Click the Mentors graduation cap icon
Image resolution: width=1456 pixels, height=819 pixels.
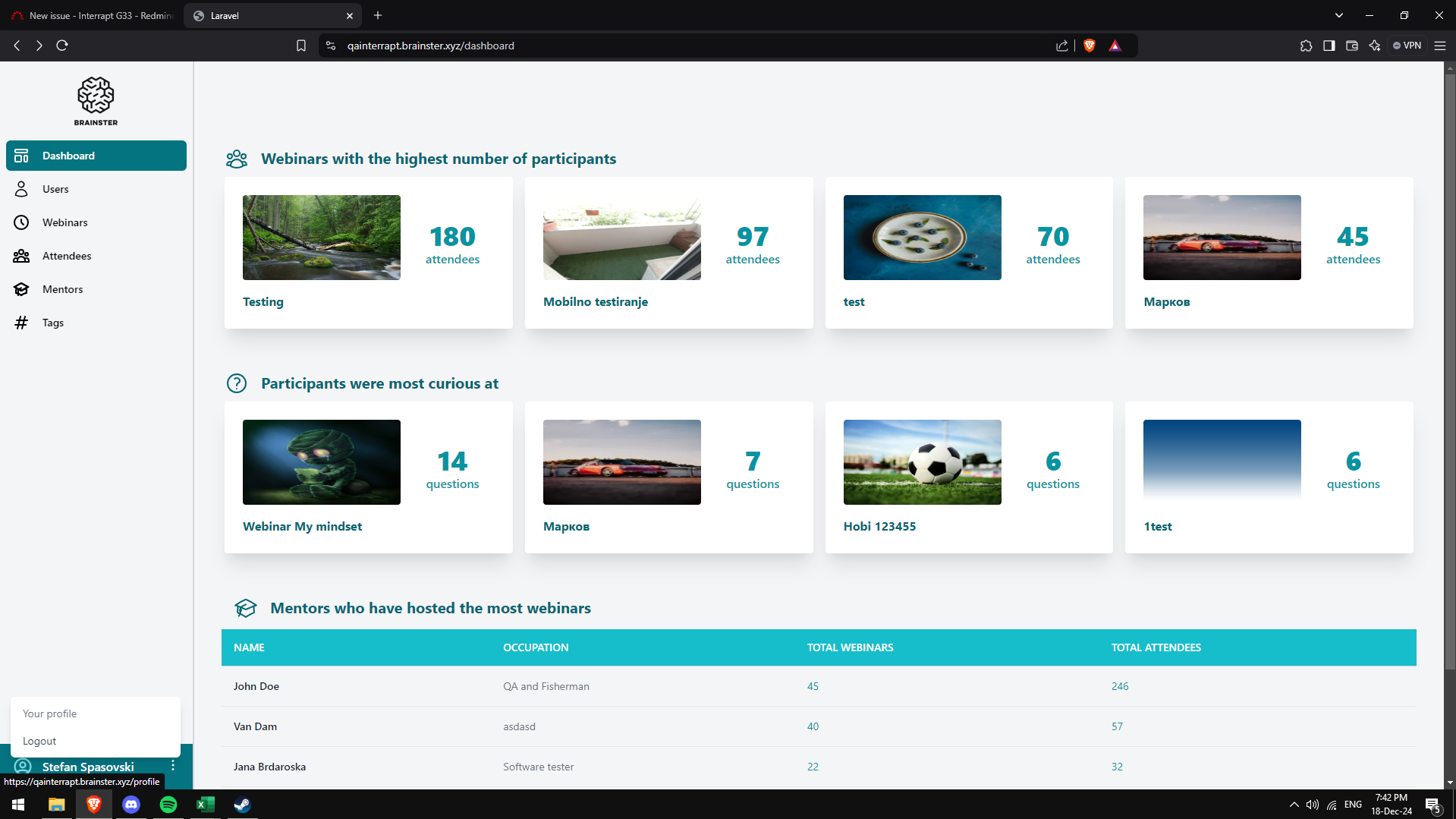[x=21, y=289]
